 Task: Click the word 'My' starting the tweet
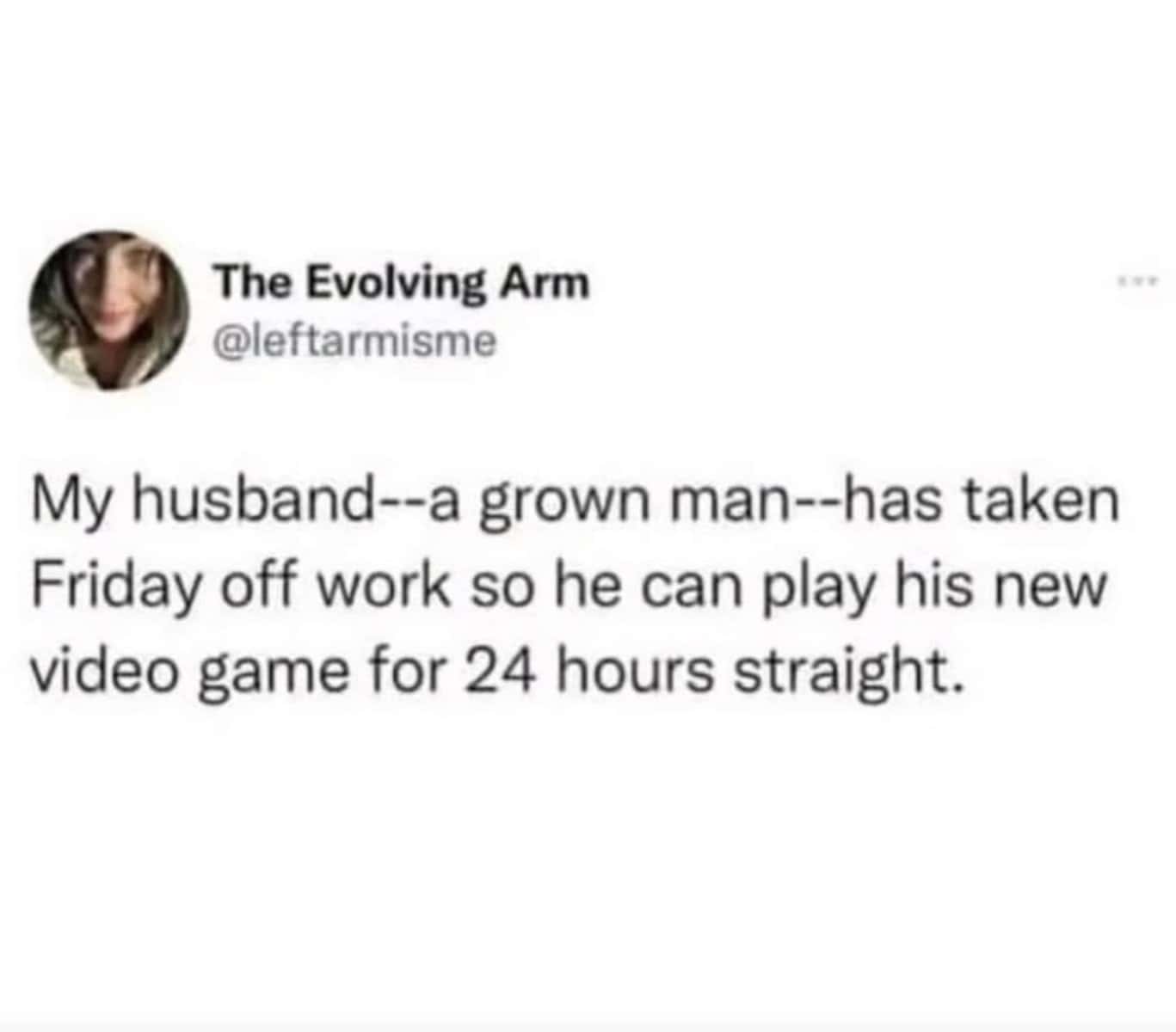73,506
